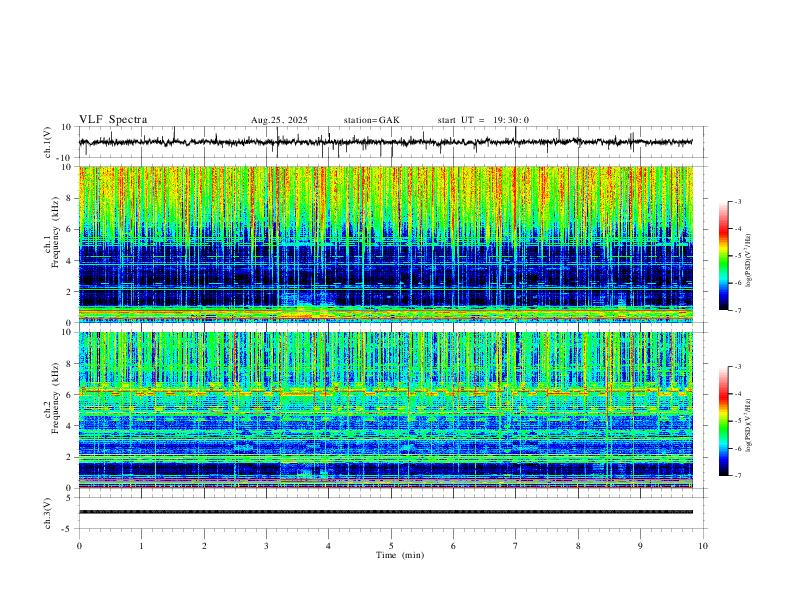Viewport: 792px width, 612px height.
Task: Click the 6 kHz tick on ch.1 axis
Action: coord(69,229)
